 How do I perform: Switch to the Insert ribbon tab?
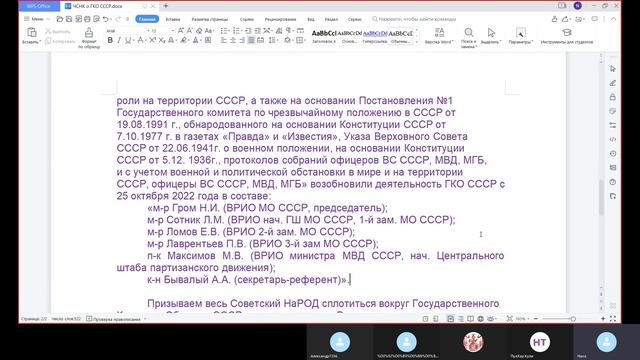pyautogui.click(x=173, y=19)
